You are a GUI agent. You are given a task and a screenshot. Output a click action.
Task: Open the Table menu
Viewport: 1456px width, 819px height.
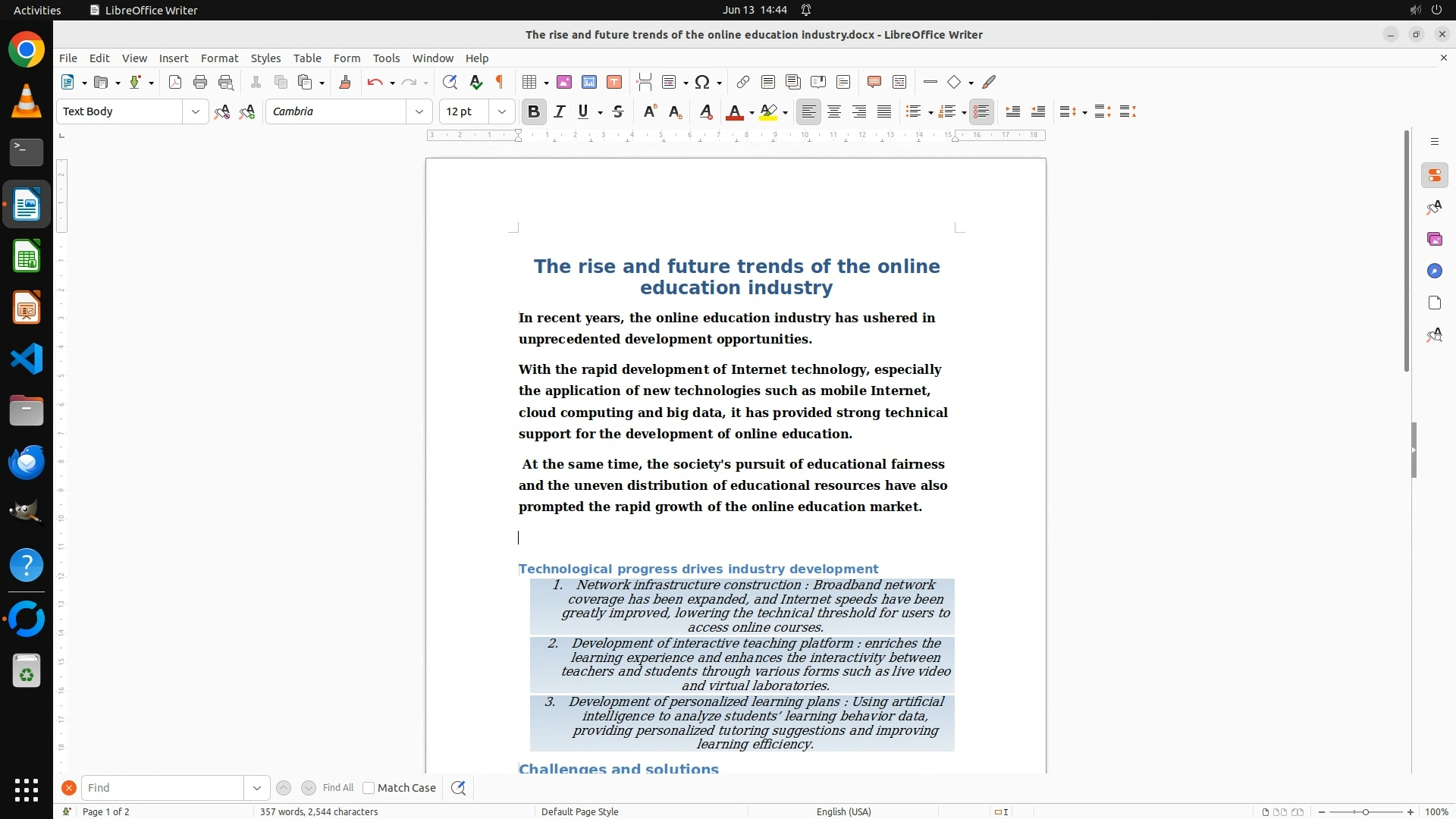[307, 58]
